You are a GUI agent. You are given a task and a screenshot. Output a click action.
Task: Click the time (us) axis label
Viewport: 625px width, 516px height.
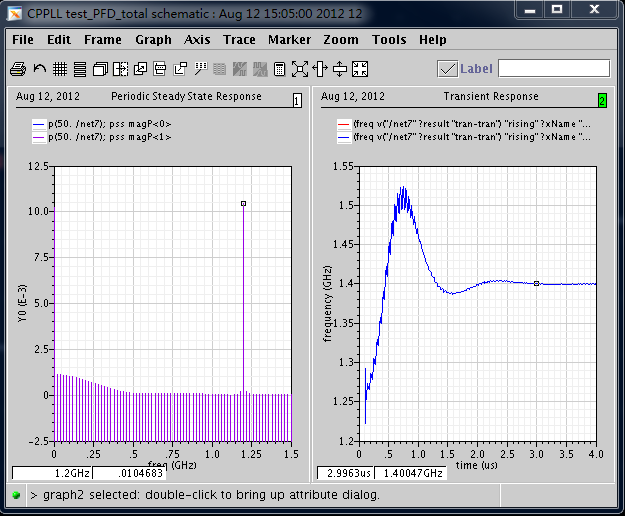pos(477,465)
